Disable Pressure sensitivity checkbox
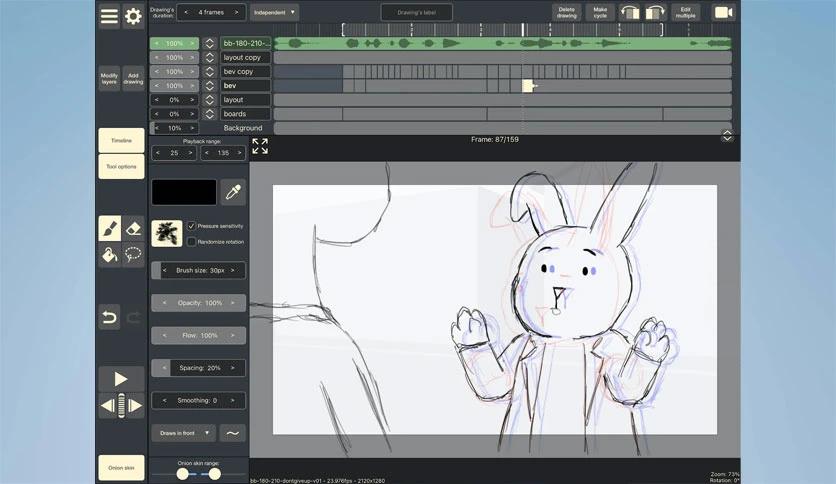The height and width of the screenshot is (484, 836). [x=192, y=226]
